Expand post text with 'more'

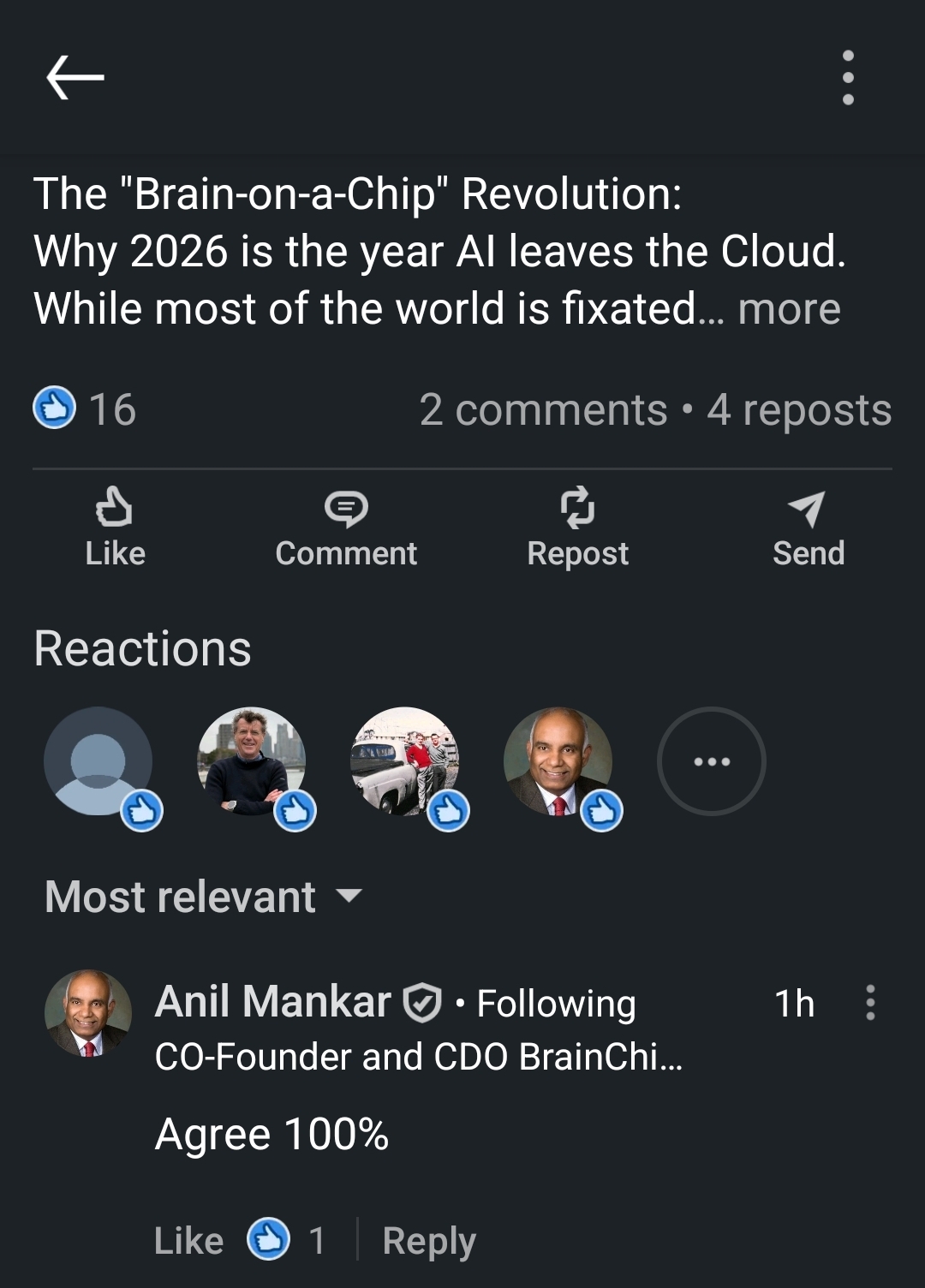point(789,308)
